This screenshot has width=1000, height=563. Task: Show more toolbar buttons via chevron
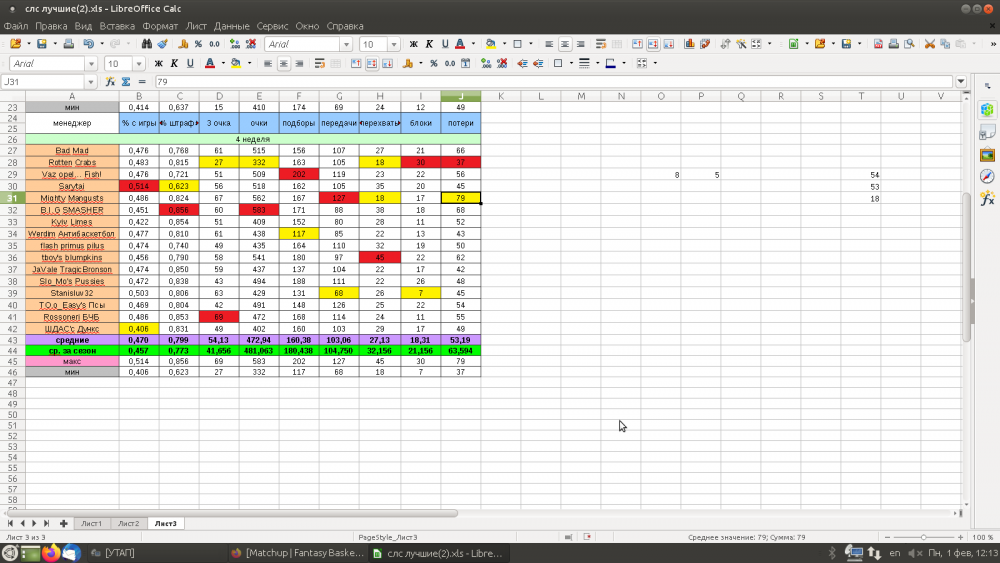(993, 44)
